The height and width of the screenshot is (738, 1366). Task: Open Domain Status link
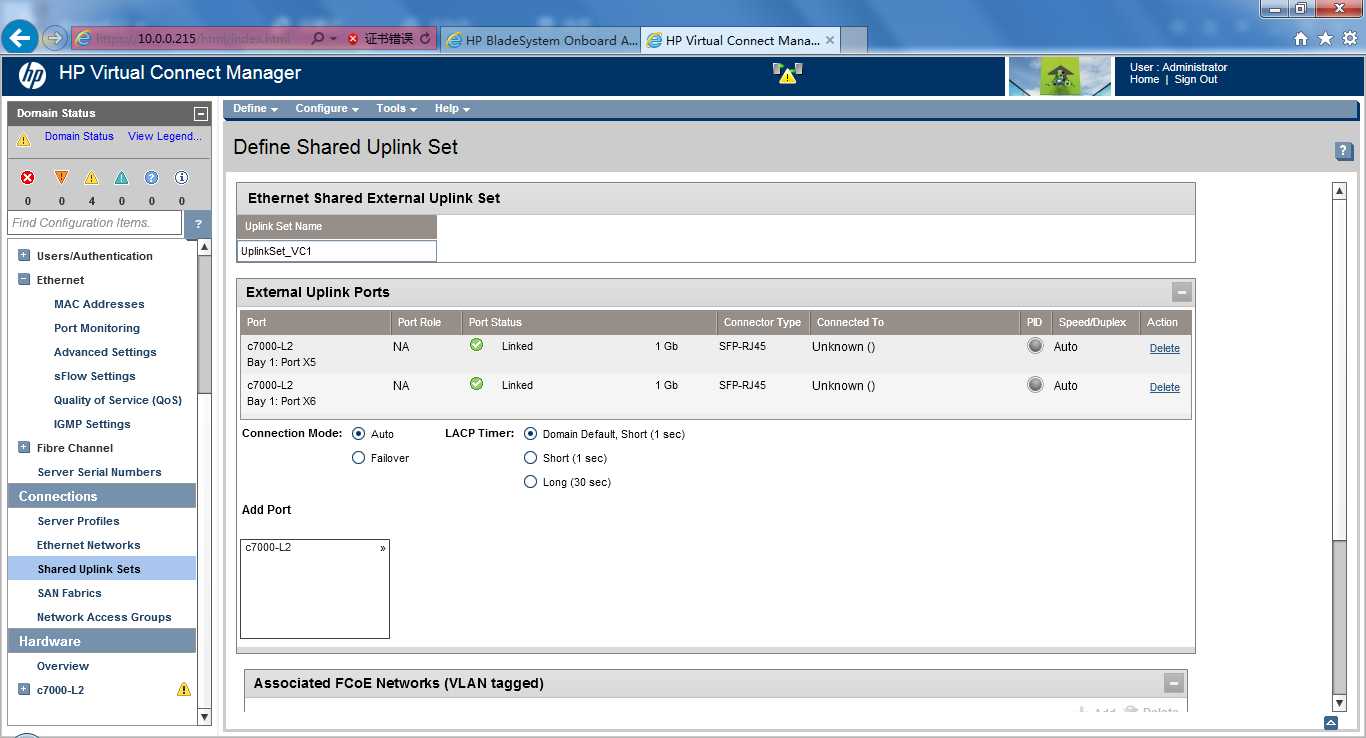click(79, 137)
